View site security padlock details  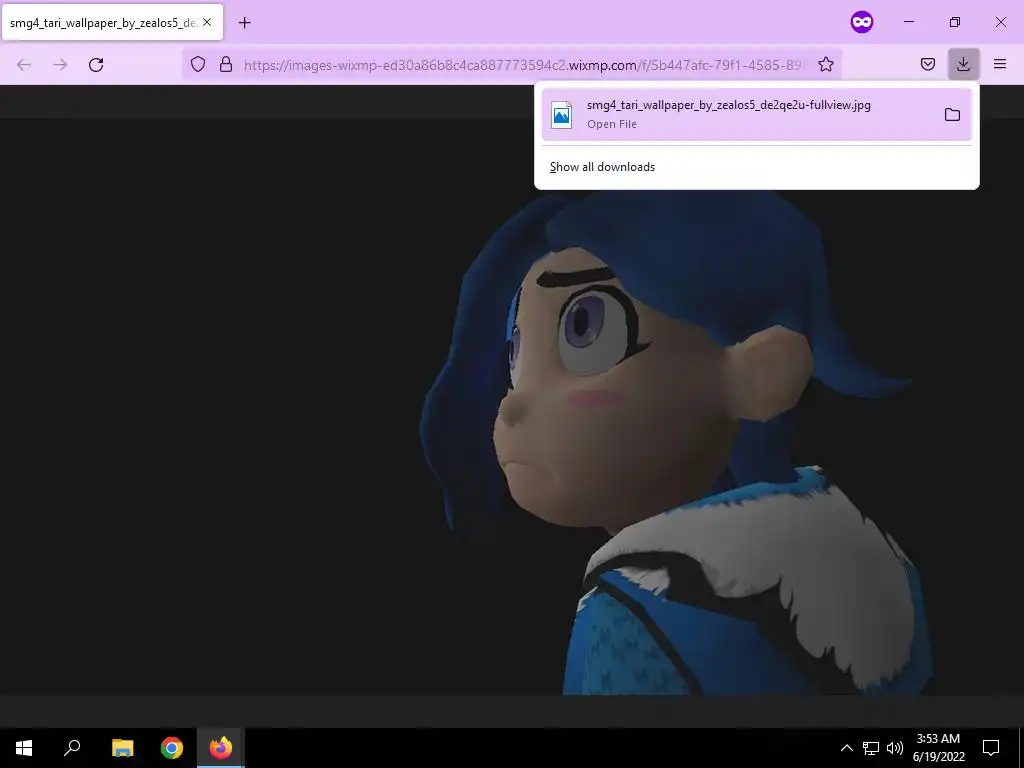pyautogui.click(x=226, y=64)
